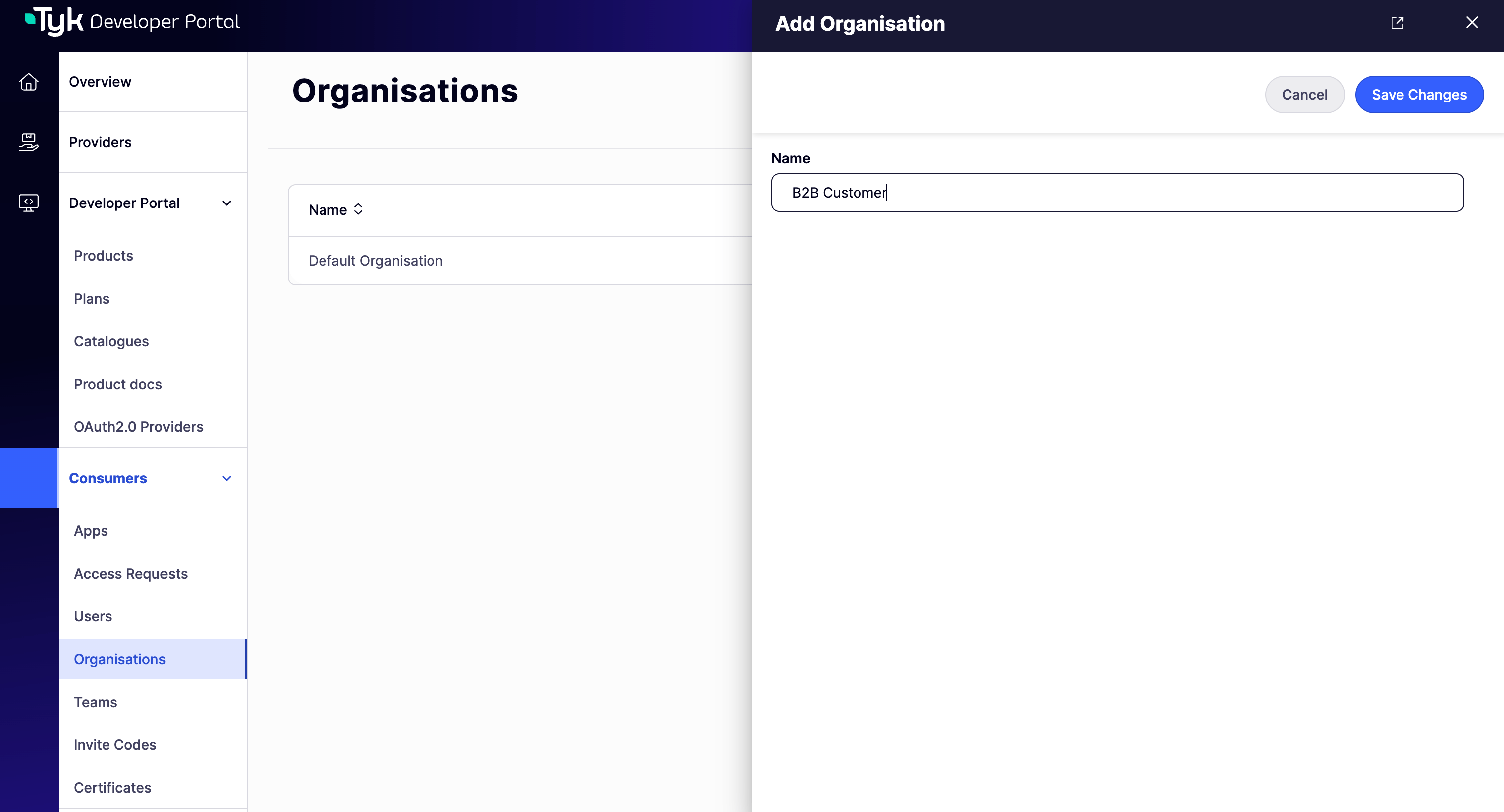Click the Cancel button

pos(1304,95)
